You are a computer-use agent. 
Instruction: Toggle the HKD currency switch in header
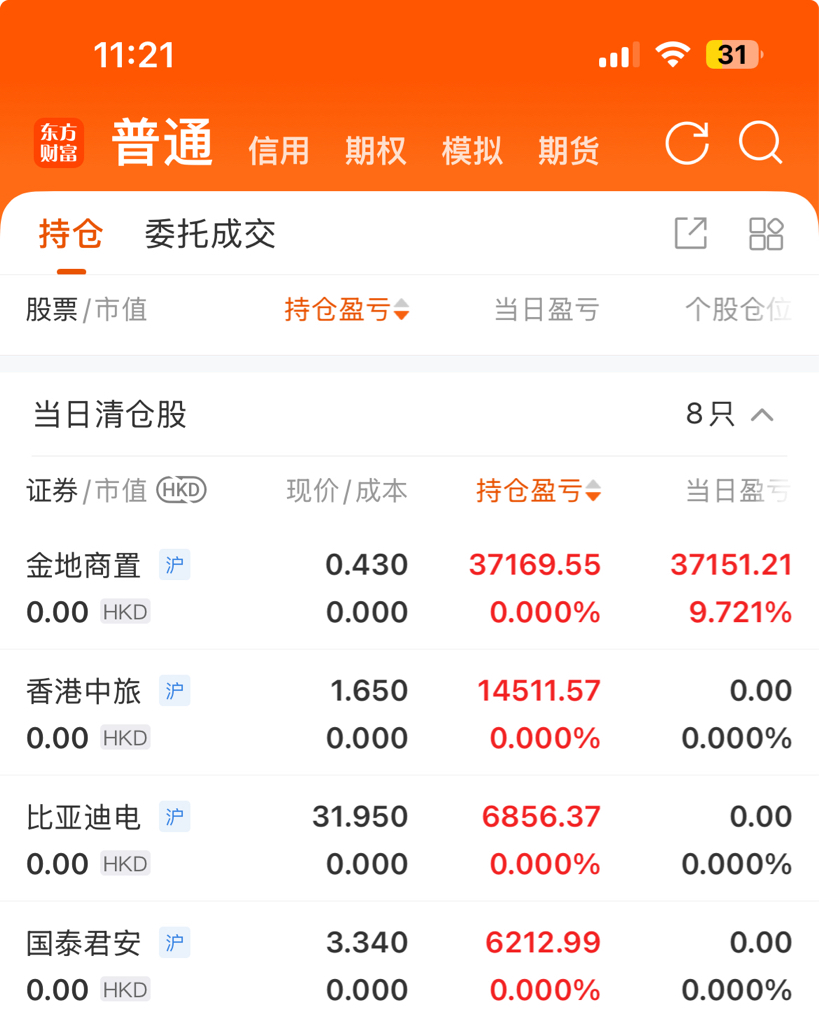point(182,490)
